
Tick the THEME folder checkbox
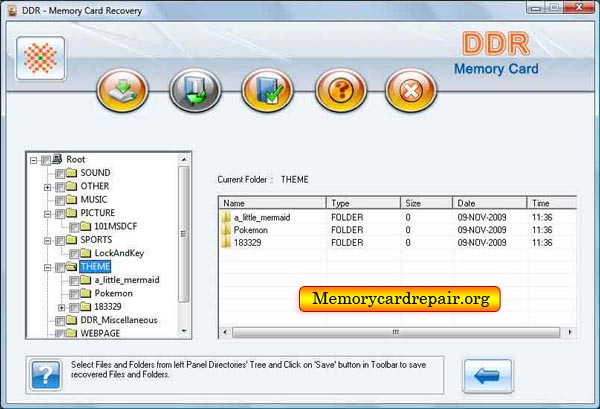click(x=60, y=267)
